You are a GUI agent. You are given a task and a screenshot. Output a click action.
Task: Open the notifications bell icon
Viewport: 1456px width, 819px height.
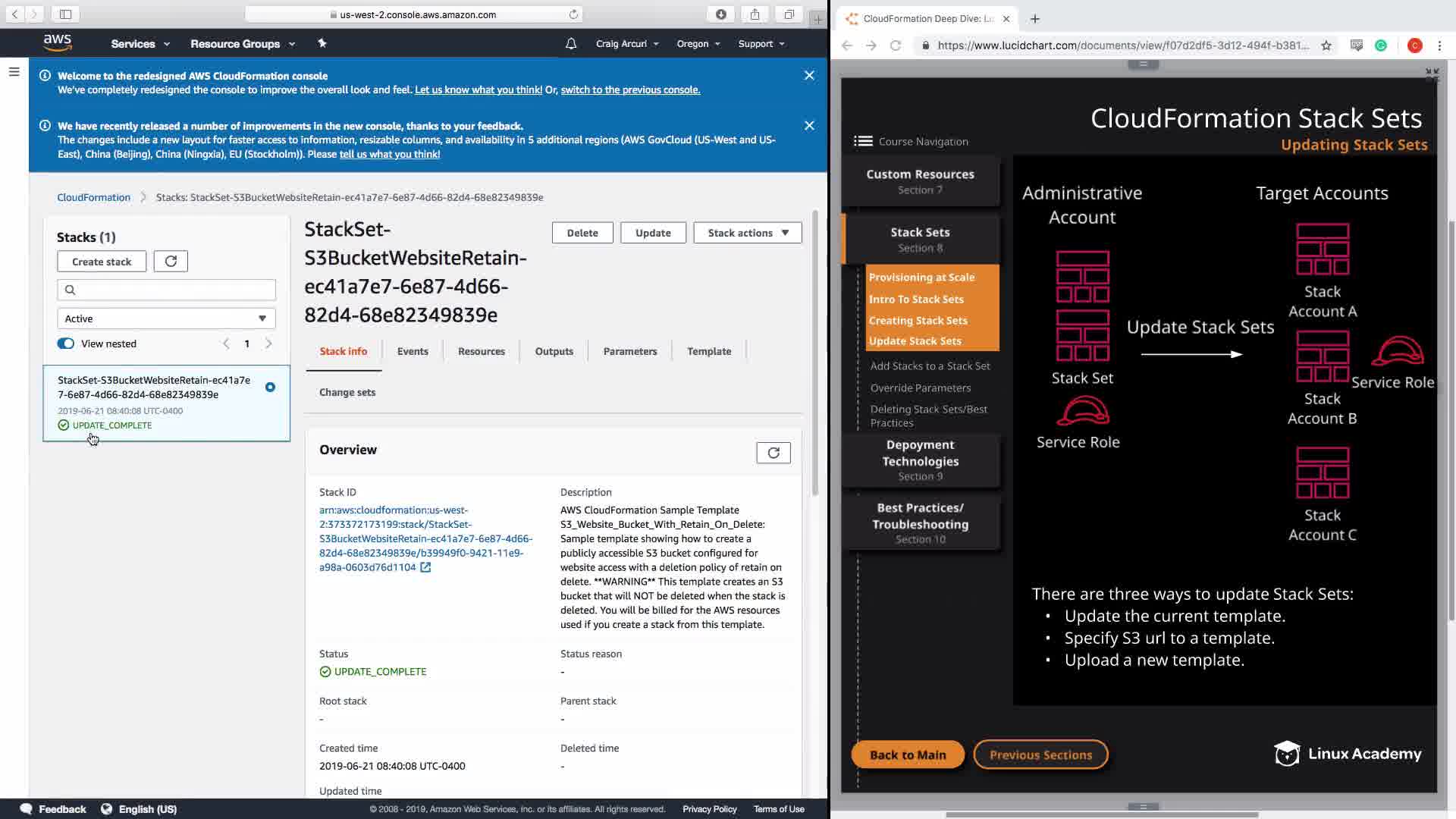click(571, 44)
